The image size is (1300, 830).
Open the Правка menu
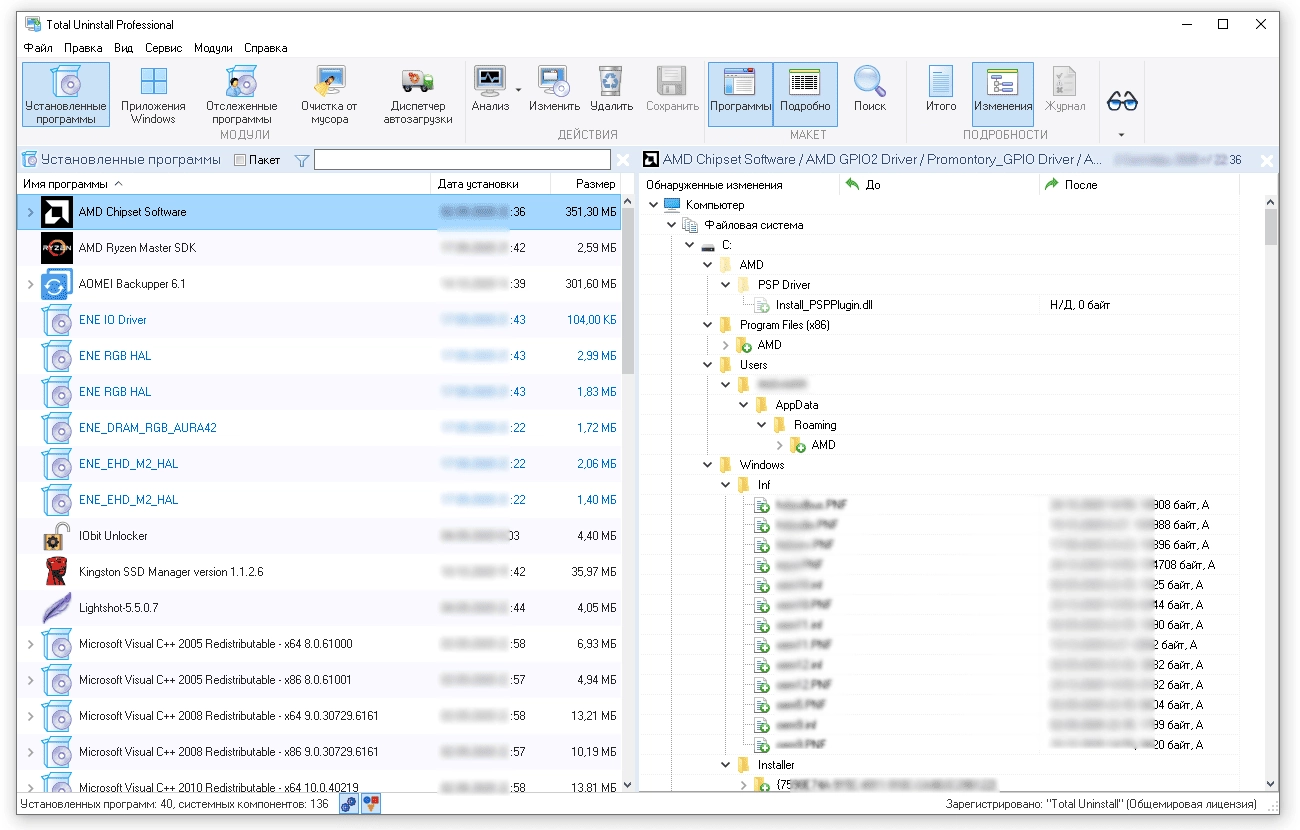click(x=83, y=48)
